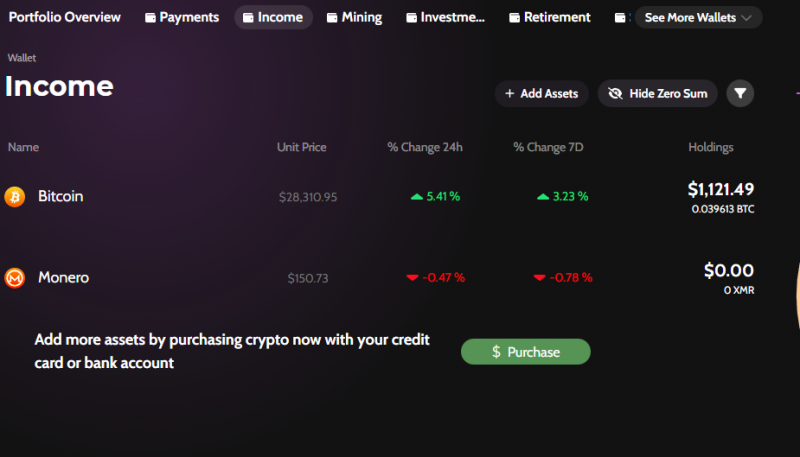800x457 pixels.
Task: Click the Bitcoin coin icon
Action: 15,197
